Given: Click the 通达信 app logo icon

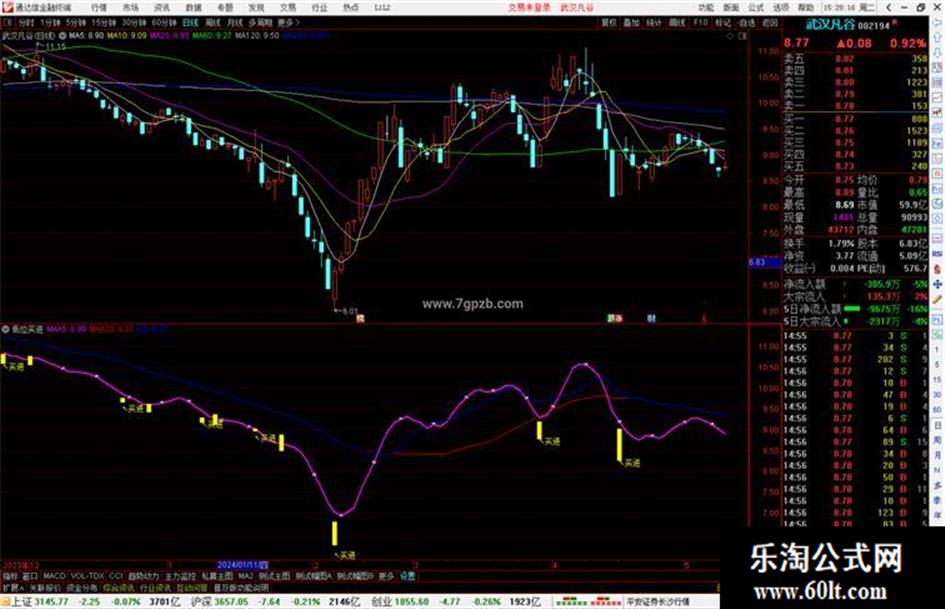Looking at the screenshot, I should point(7,7).
